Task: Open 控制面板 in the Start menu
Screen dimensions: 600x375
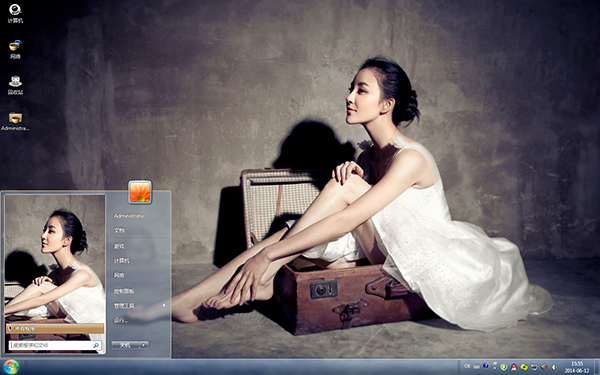Action: (124, 291)
